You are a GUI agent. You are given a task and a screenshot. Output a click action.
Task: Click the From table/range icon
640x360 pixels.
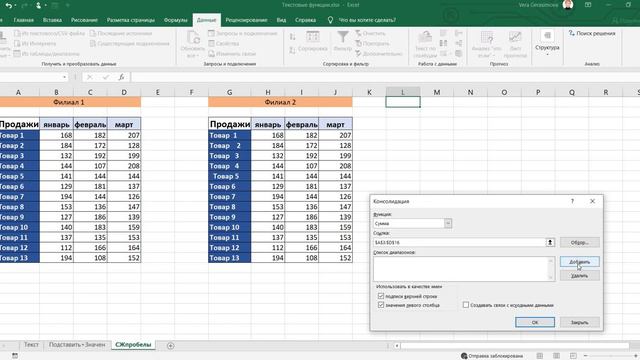[17, 53]
